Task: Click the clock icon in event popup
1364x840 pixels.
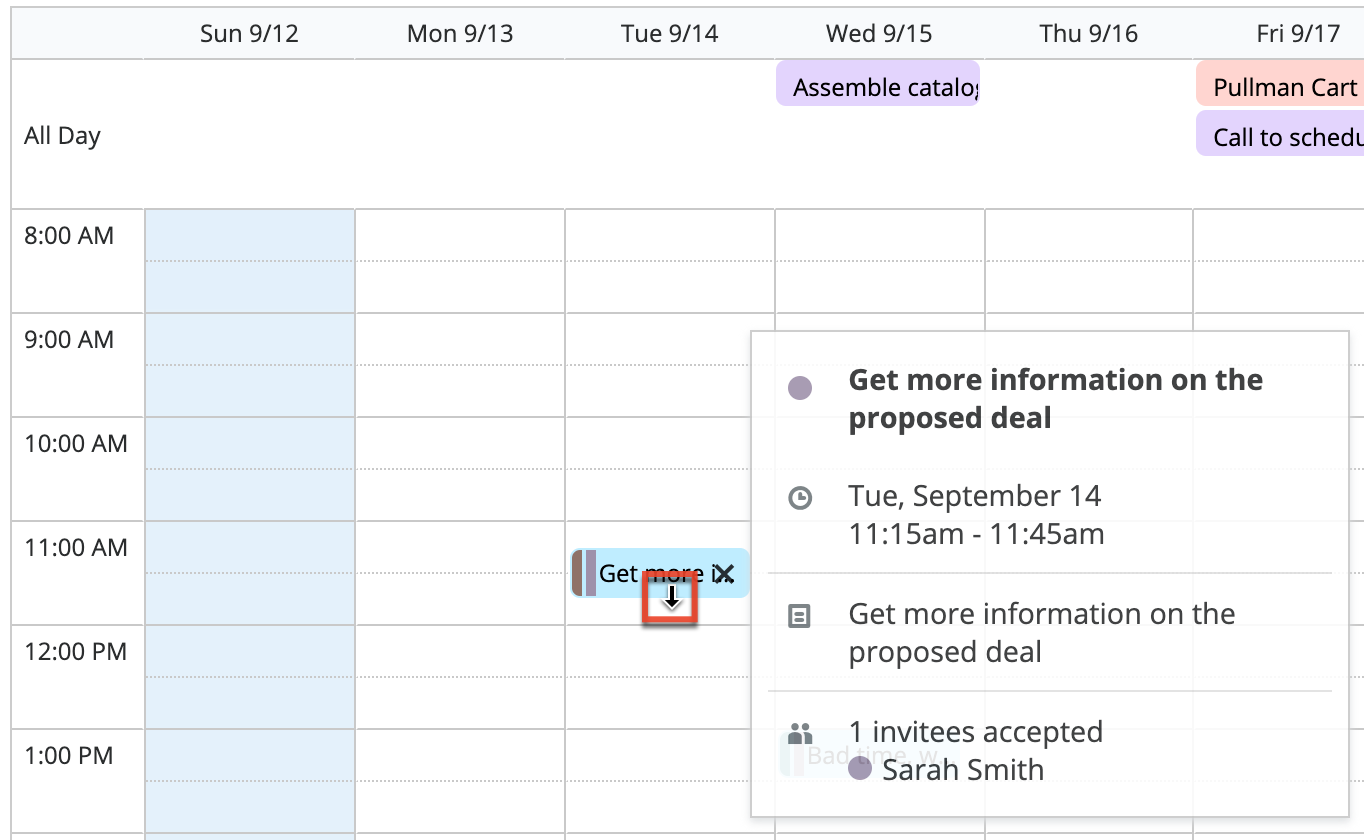Action: click(x=800, y=498)
